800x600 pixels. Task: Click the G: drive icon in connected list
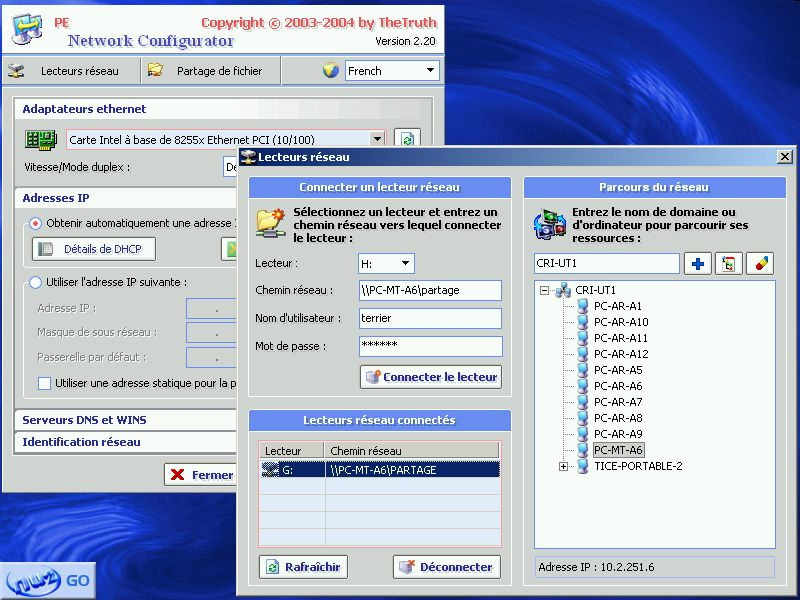tap(270, 469)
